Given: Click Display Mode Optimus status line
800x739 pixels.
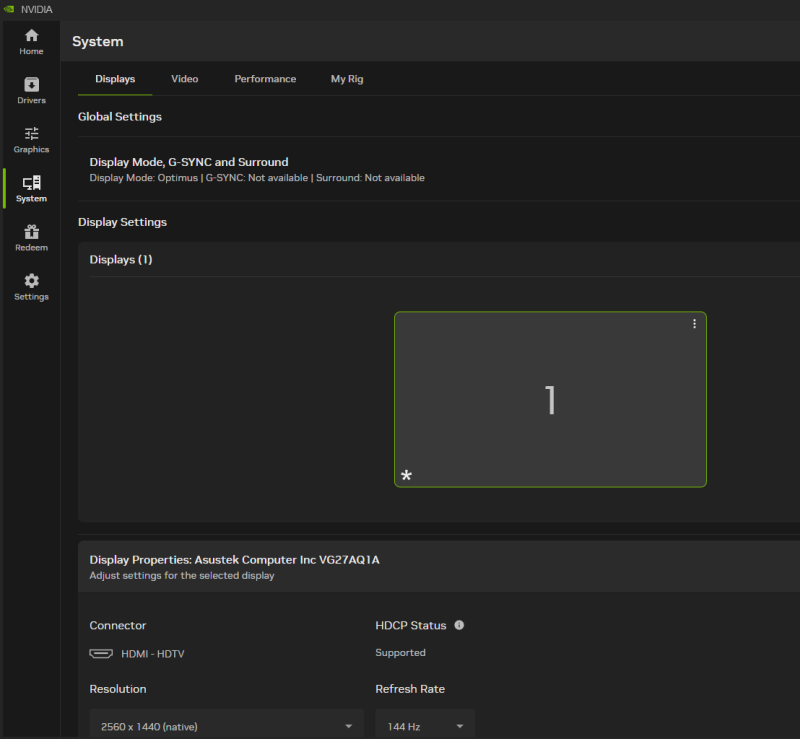Looking at the screenshot, I should 257,178.
